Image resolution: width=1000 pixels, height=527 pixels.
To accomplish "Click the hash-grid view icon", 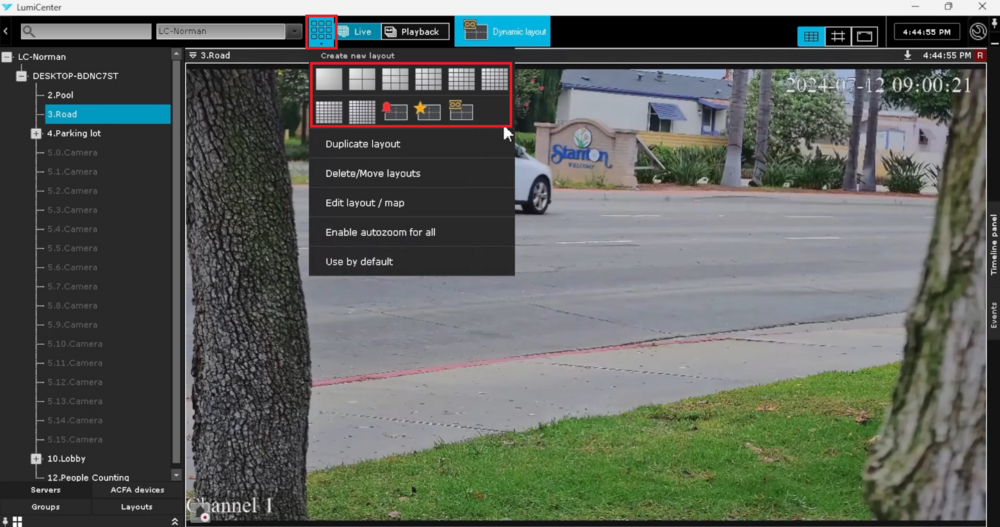I will pyautogui.click(x=838, y=36).
